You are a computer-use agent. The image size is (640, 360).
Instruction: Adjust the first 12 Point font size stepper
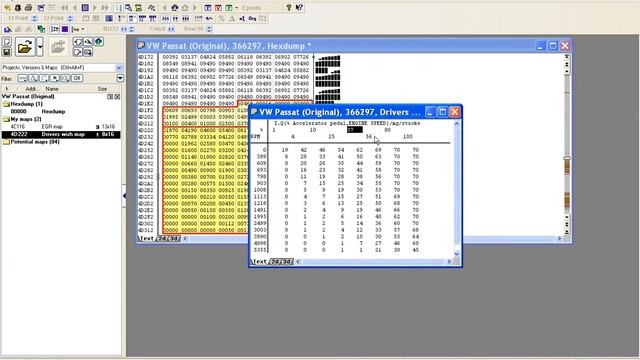tap(34, 19)
